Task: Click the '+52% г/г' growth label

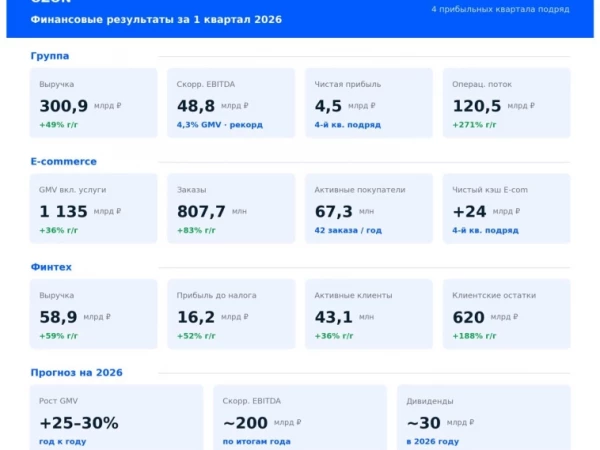Action: click(x=196, y=336)
